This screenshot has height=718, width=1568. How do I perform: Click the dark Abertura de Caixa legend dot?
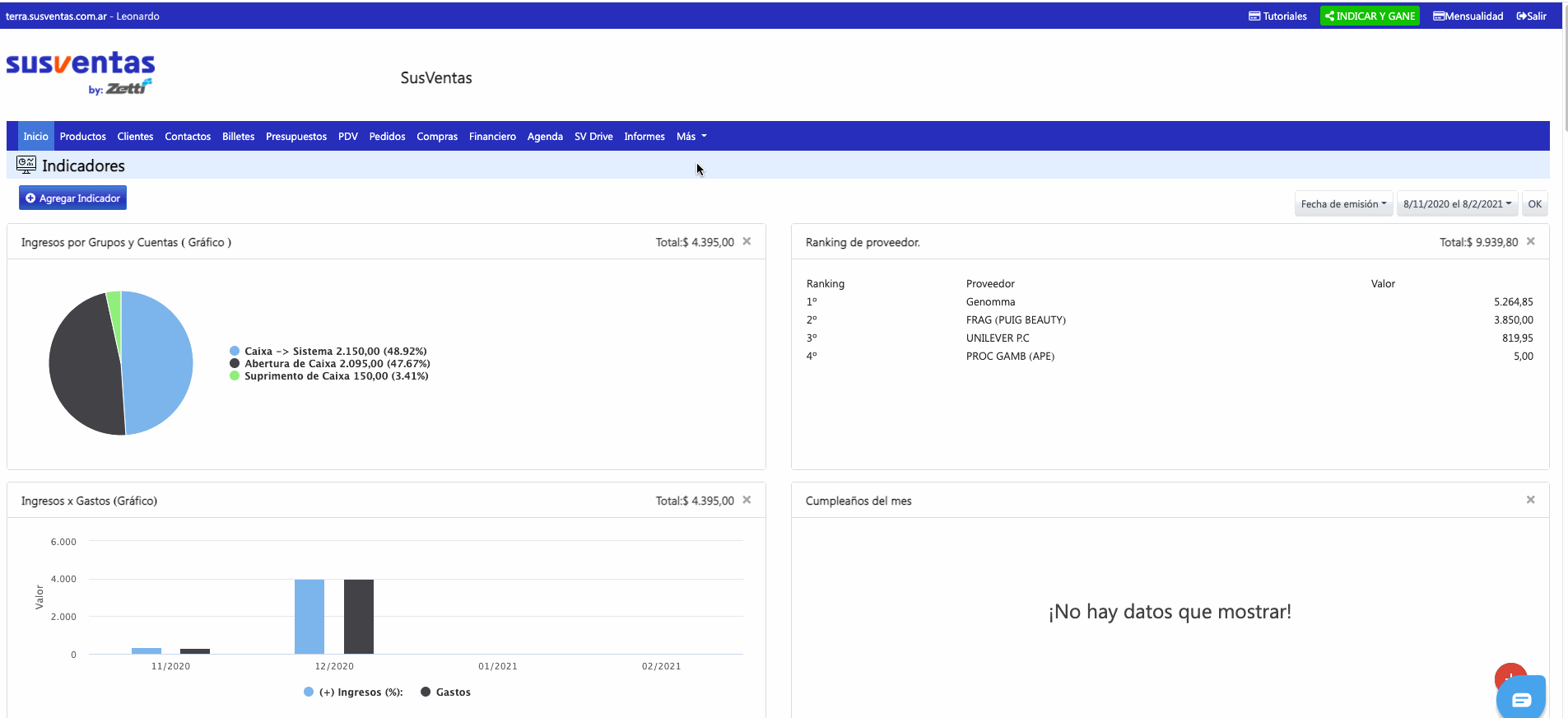click(x=235, y=363)
